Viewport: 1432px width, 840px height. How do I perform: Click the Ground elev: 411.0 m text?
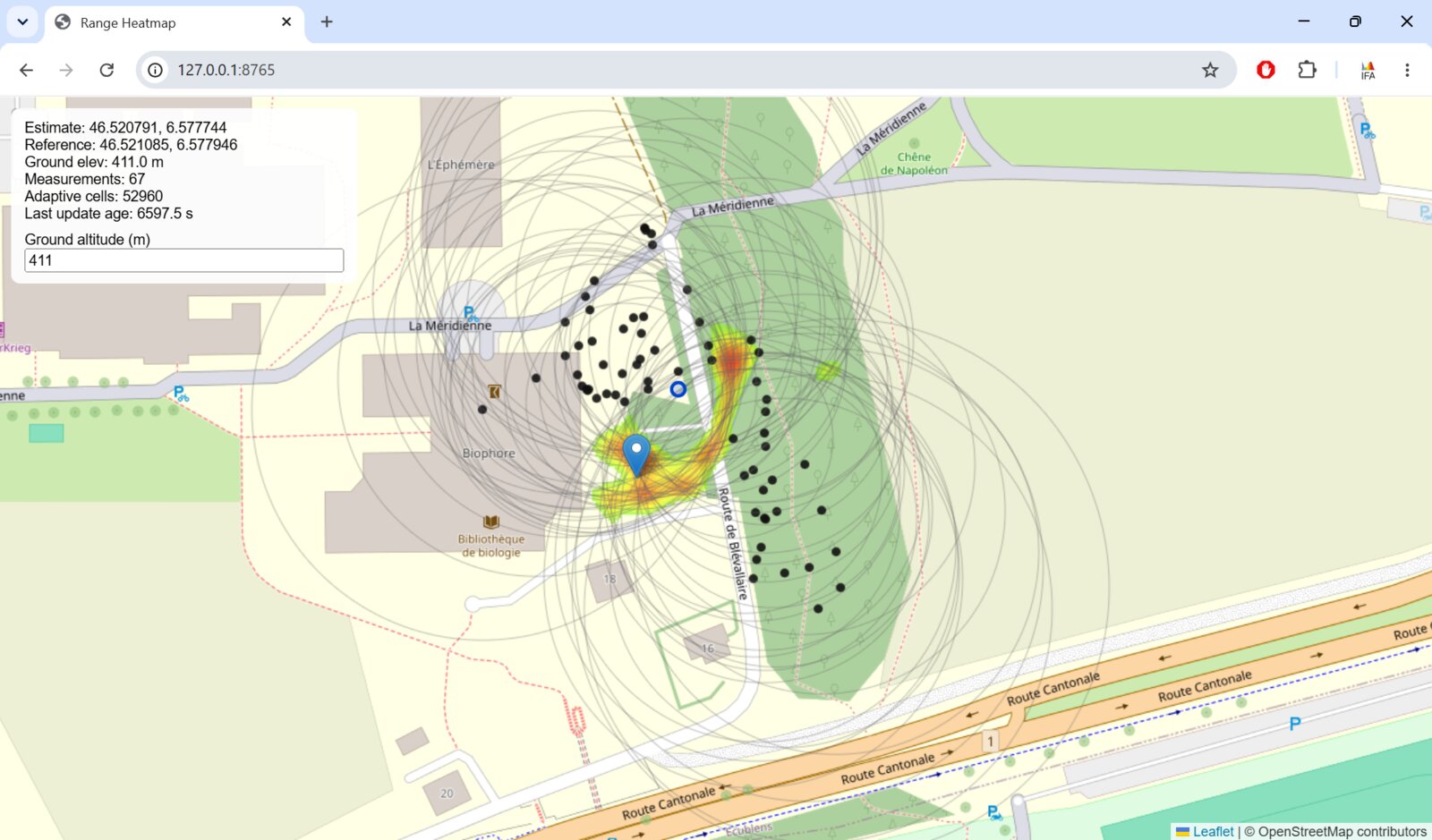(x=94, y=162)
